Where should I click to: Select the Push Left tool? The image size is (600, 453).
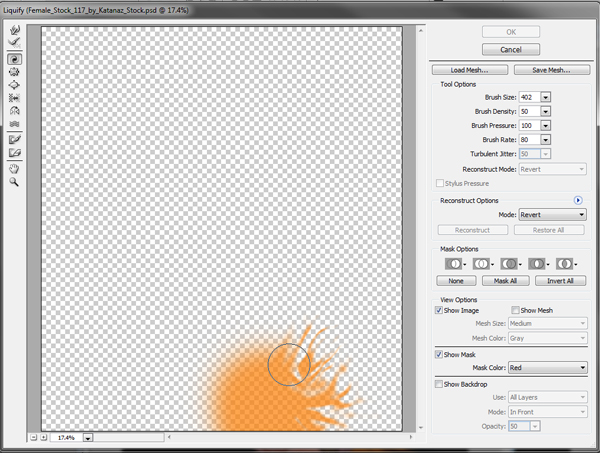pyautogui.click(x=15, y=98)
